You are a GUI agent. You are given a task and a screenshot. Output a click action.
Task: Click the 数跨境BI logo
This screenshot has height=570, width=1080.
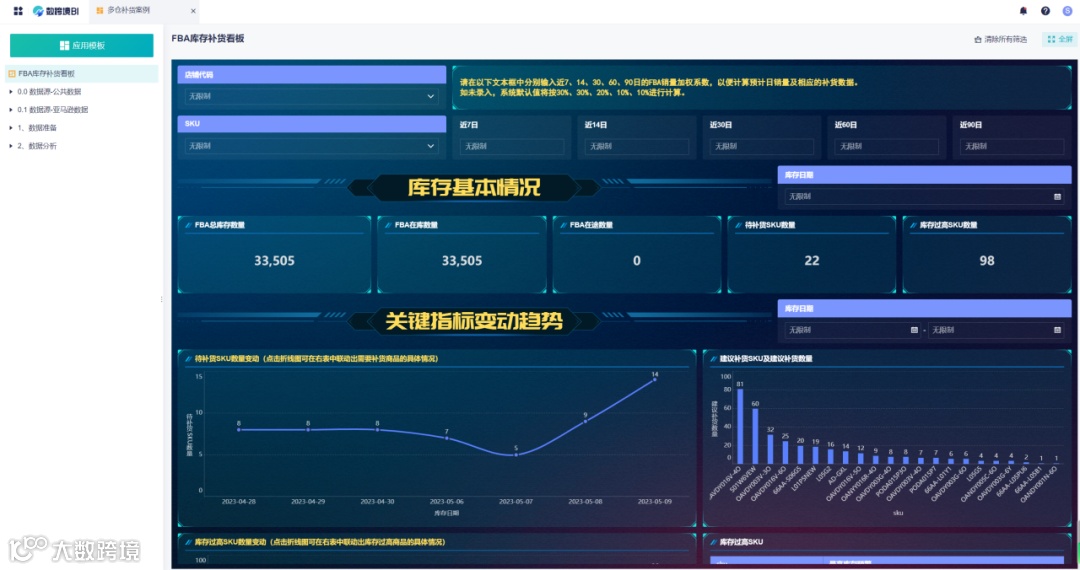click(x=56, y=11)
